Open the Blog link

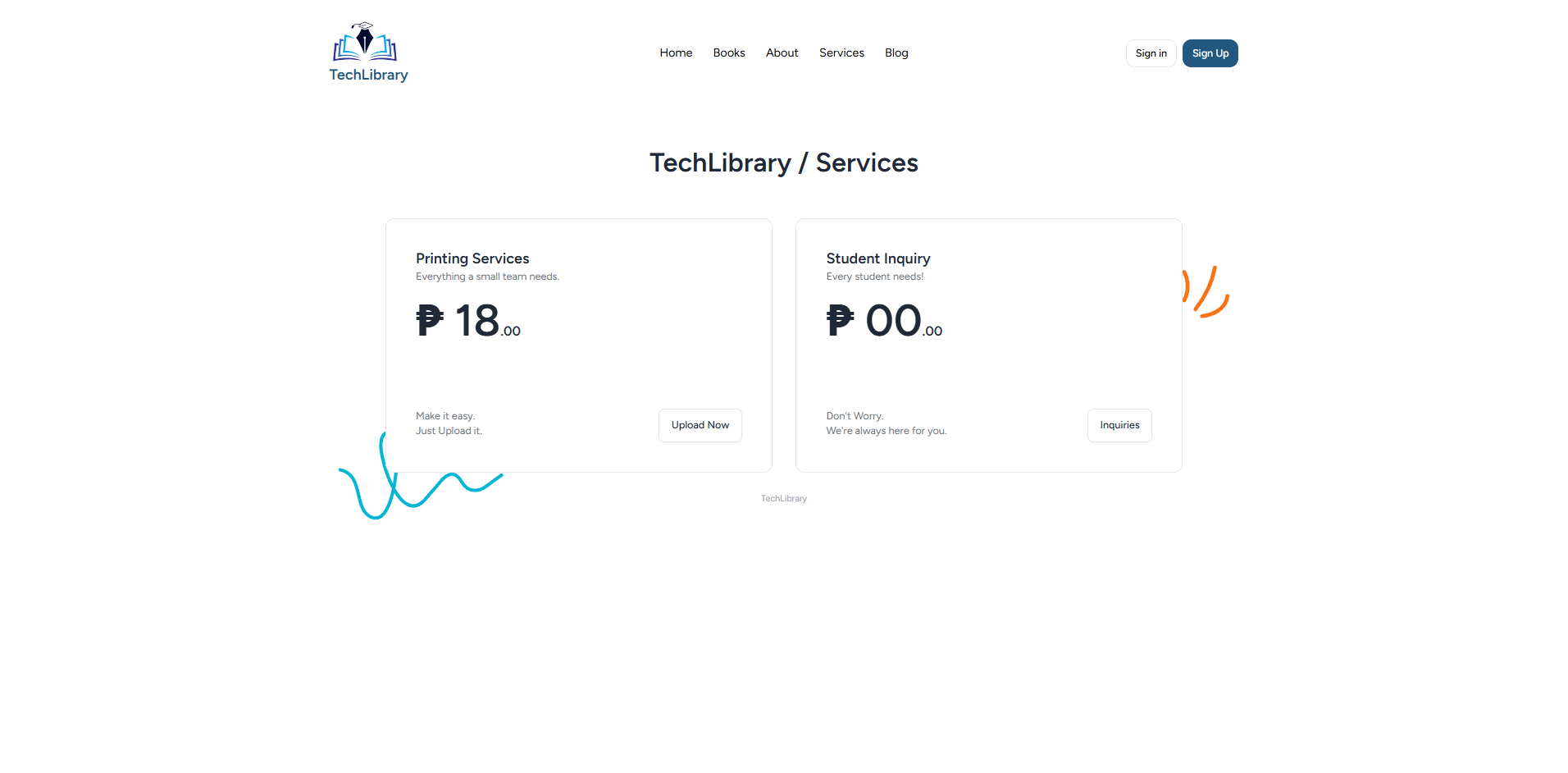pyautogui.click(x=896, y=53)
